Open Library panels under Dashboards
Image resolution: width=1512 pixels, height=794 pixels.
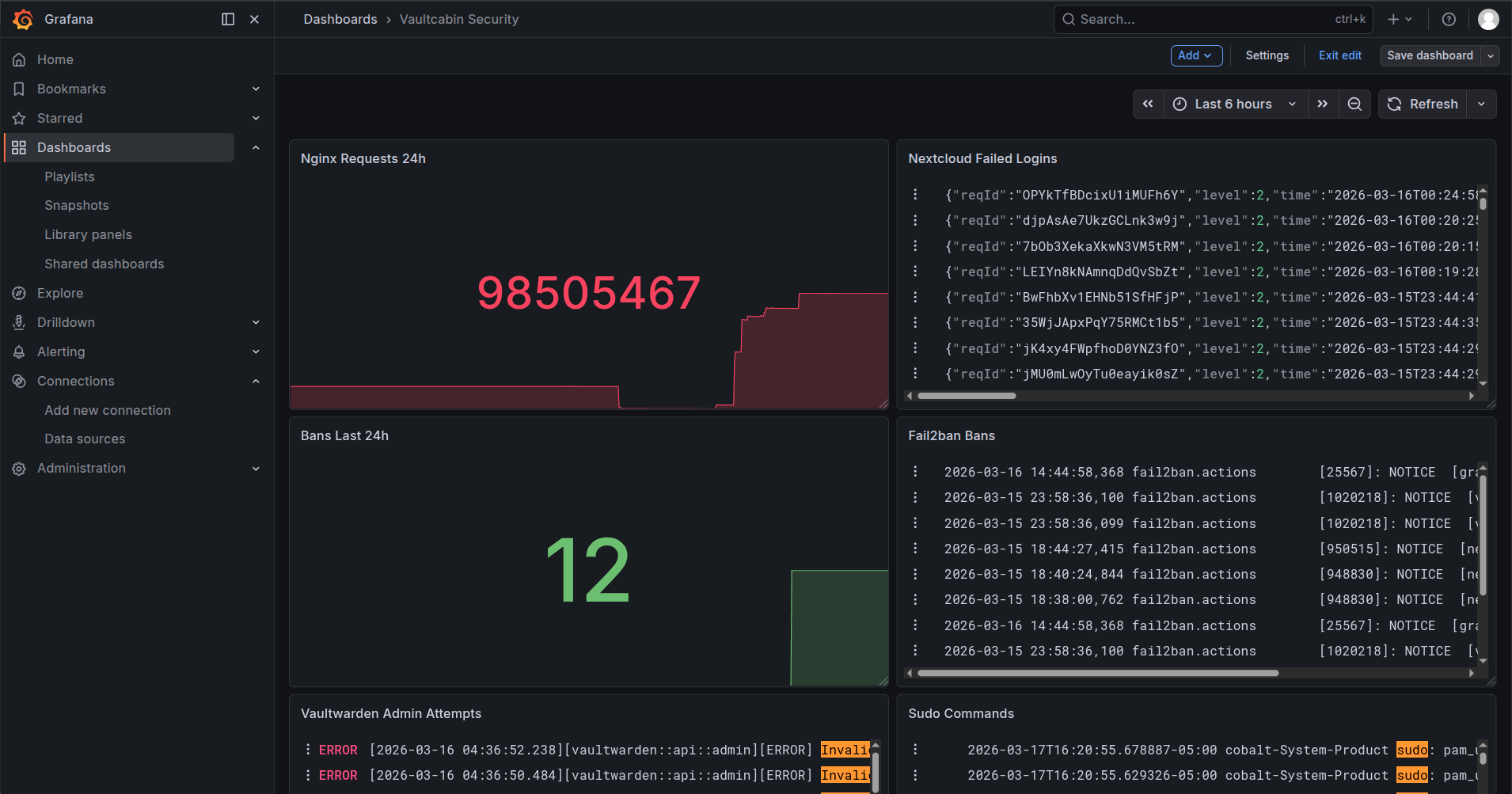click(88, 234)
